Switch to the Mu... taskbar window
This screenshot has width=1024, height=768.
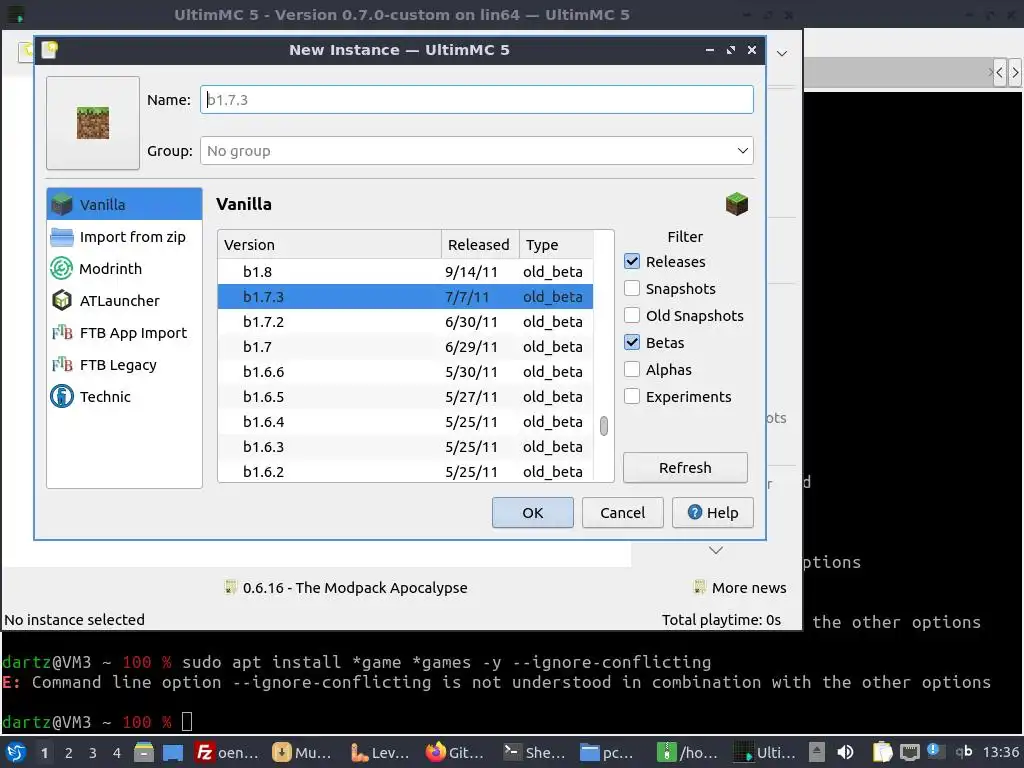[302, 752]
